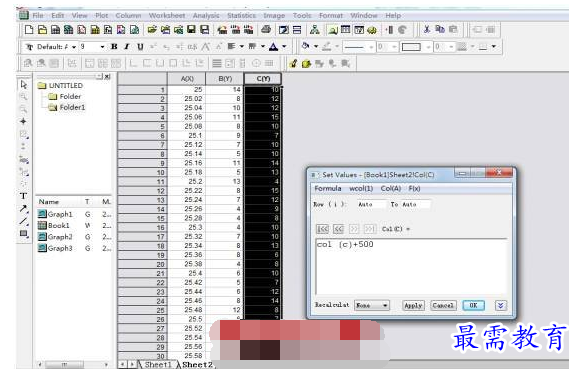The image size is (575, 369).
Task: Click the Open project toolbar icon
Action: click(x=152, y=30)
